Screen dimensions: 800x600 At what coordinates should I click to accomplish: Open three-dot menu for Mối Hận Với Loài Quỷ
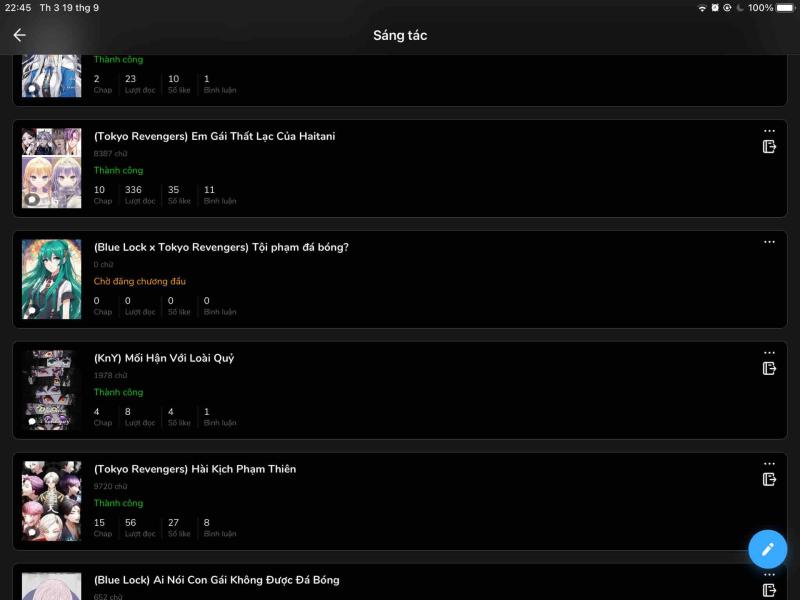769,353
